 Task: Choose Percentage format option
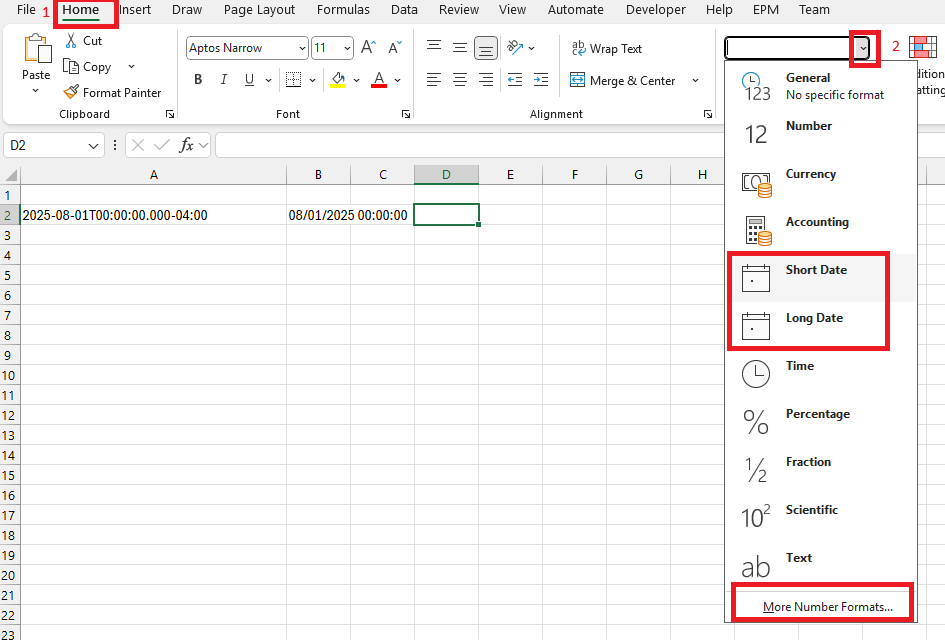pyautogui.click(x=821, y=421)
